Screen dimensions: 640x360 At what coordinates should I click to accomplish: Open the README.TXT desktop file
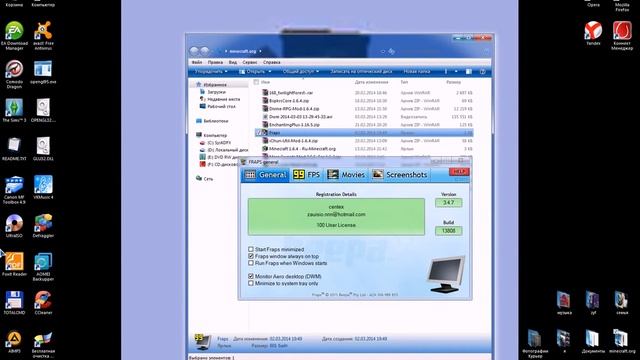pyautogui.click(x=14, y=149)
